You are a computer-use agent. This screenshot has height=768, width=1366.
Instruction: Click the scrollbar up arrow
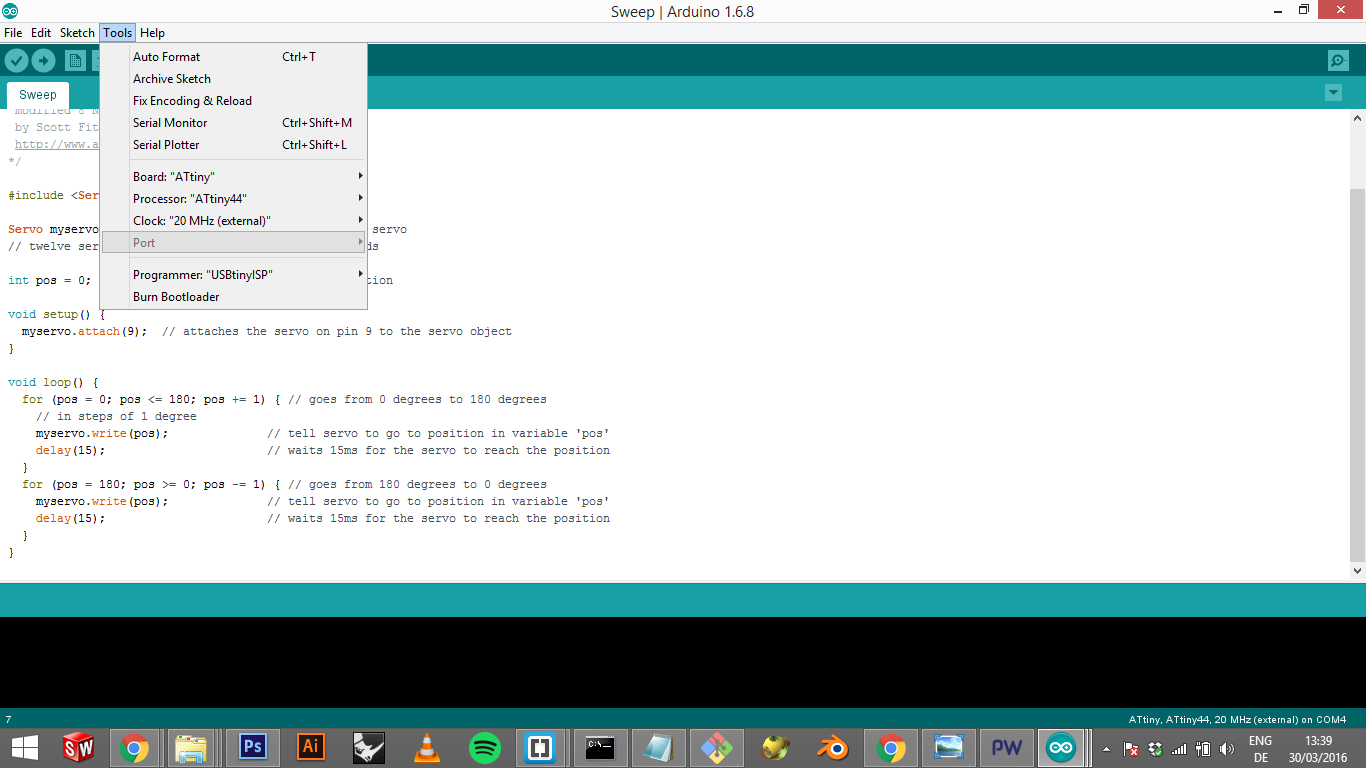click(x=1357, y=118)
